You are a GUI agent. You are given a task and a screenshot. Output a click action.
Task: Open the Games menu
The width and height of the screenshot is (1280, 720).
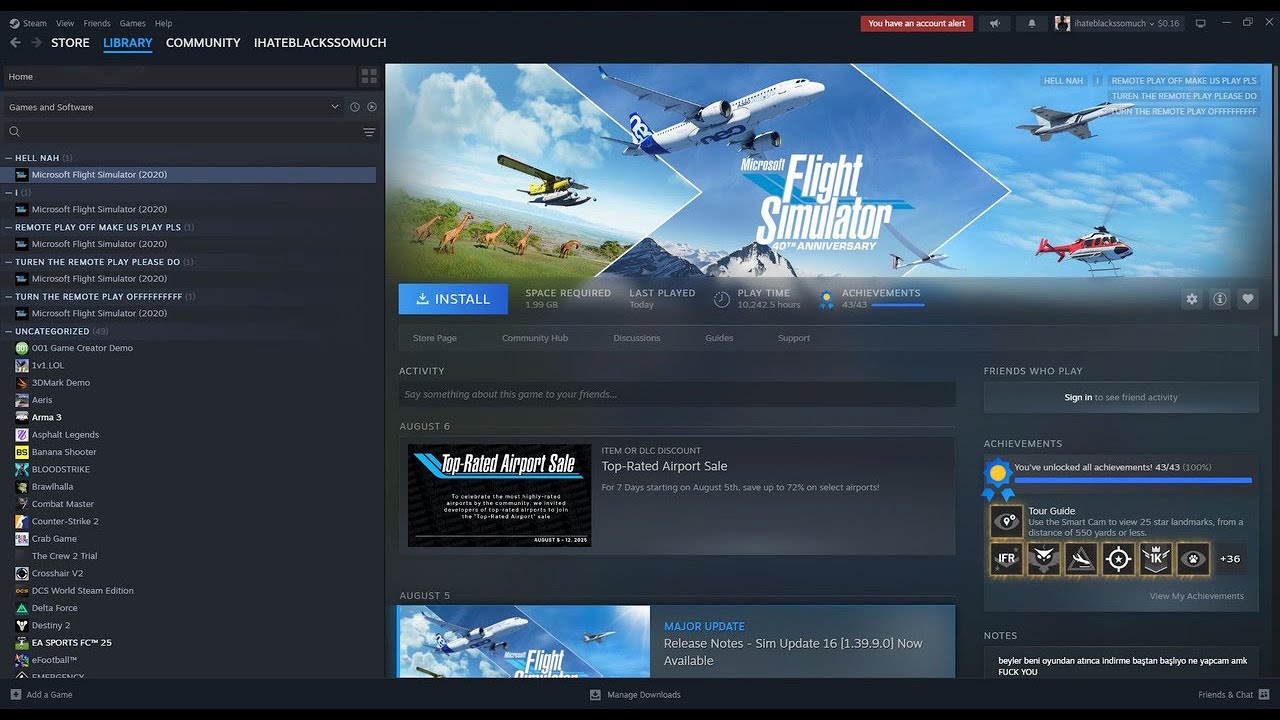pos(132,23)
